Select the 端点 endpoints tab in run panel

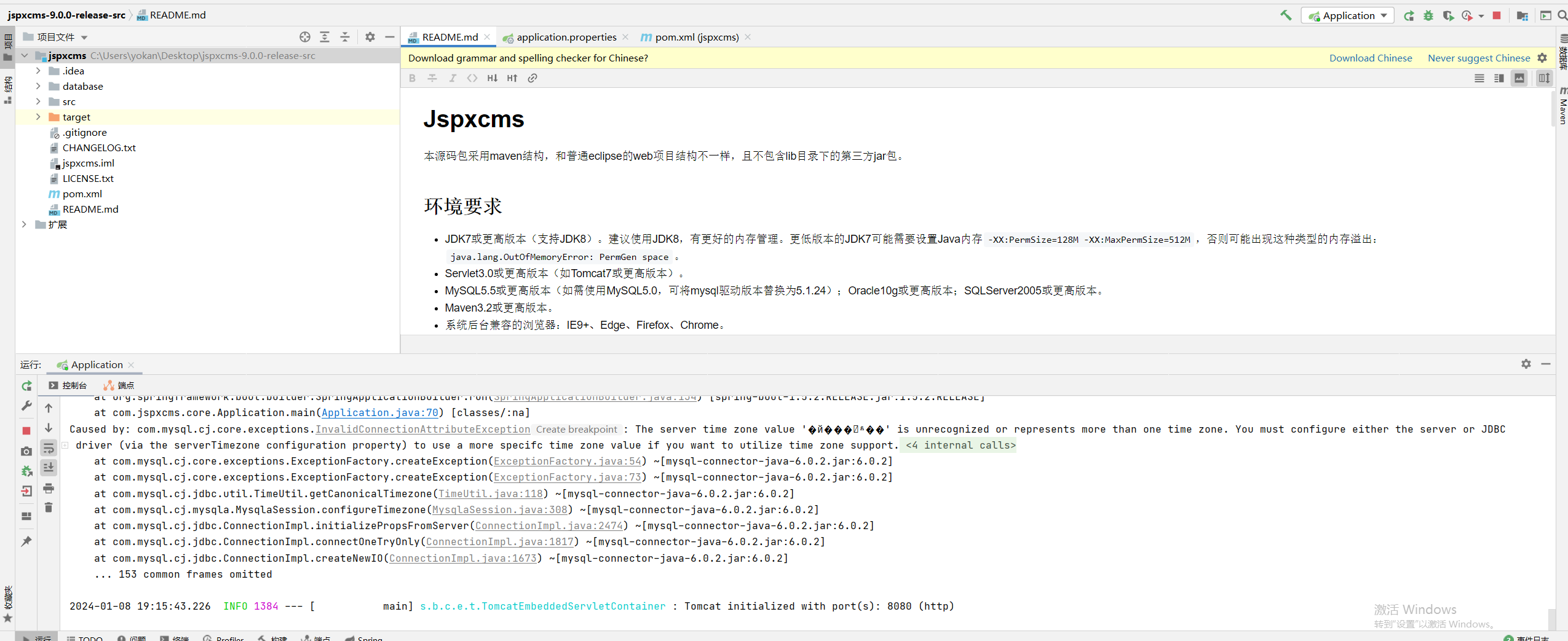tap(119, 385)
